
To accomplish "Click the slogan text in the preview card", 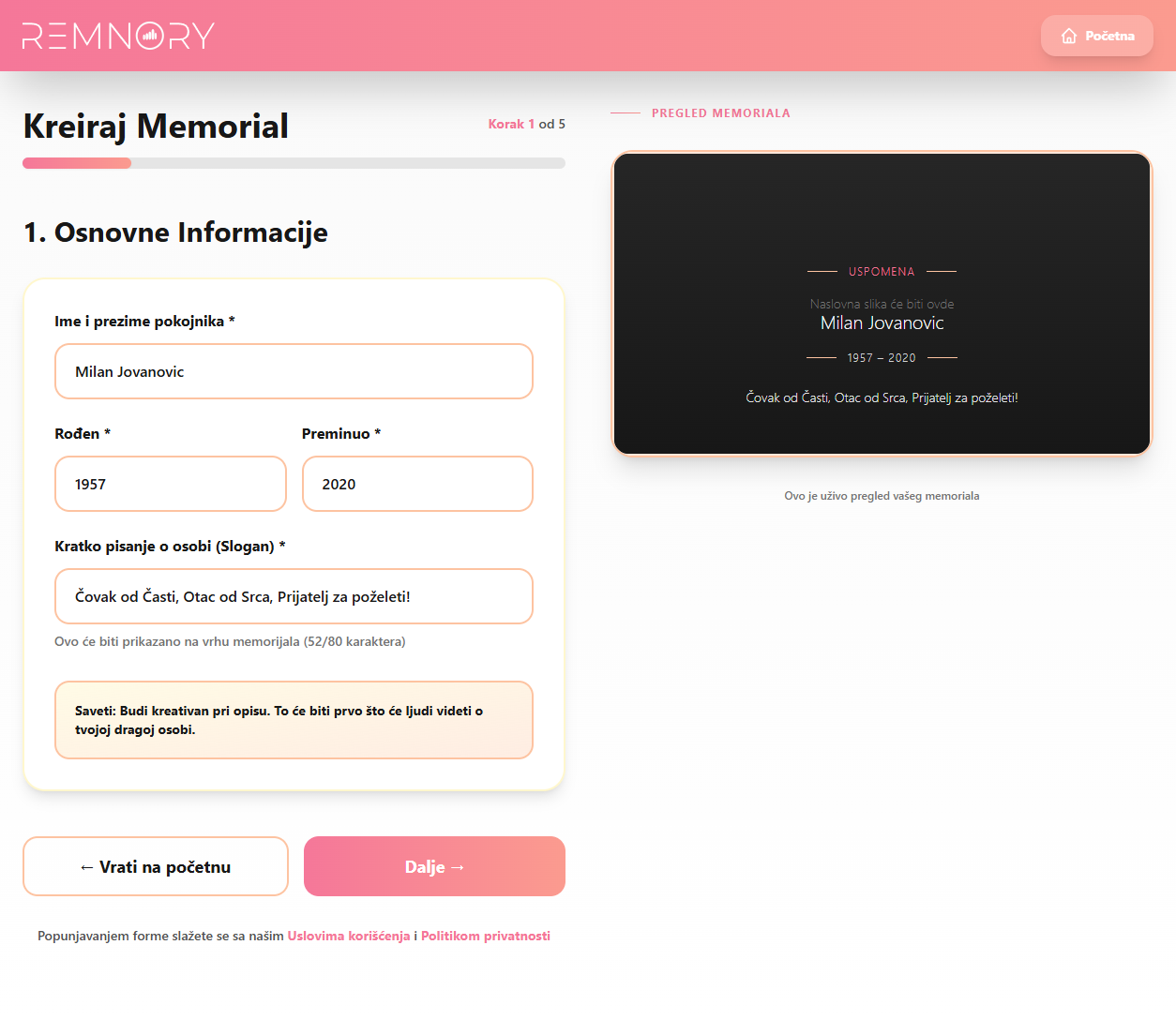I will (x=882, y=397).
